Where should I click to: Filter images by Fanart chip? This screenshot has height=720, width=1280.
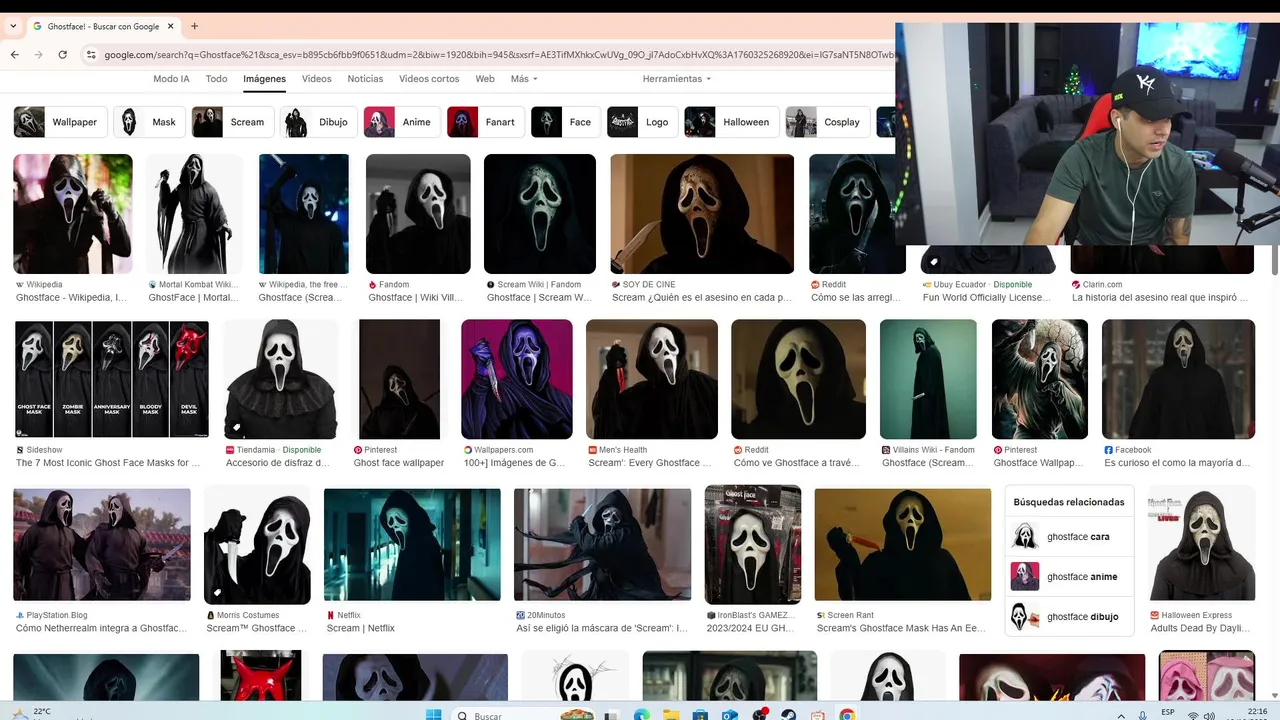pos(485,122)
